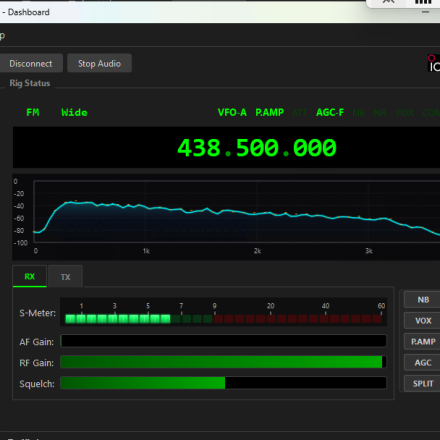The width and height of the screenshot is (440, 440).
Task: Click the AGC-F status indicator
Action: click(330, 112)
